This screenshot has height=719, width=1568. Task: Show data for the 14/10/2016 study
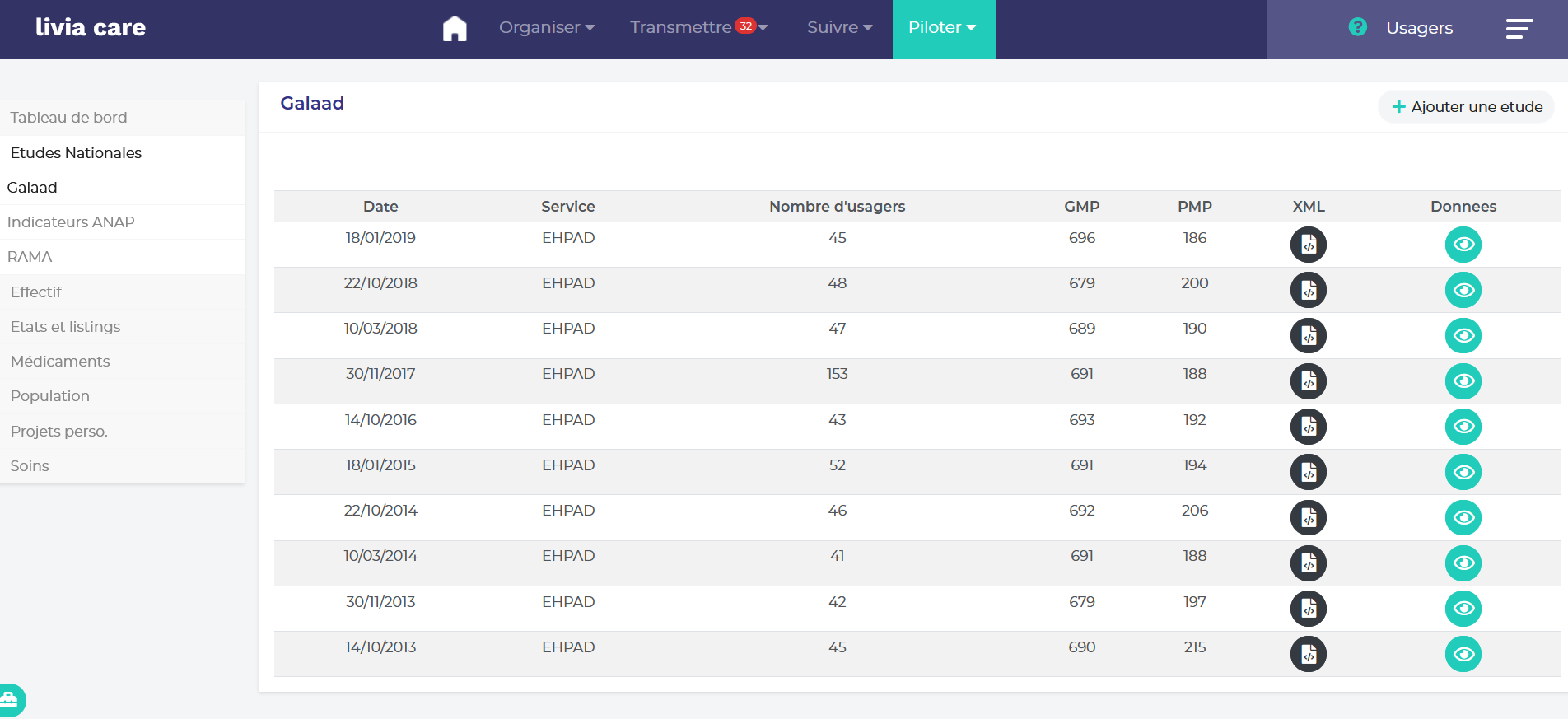tap(1463, 427)
